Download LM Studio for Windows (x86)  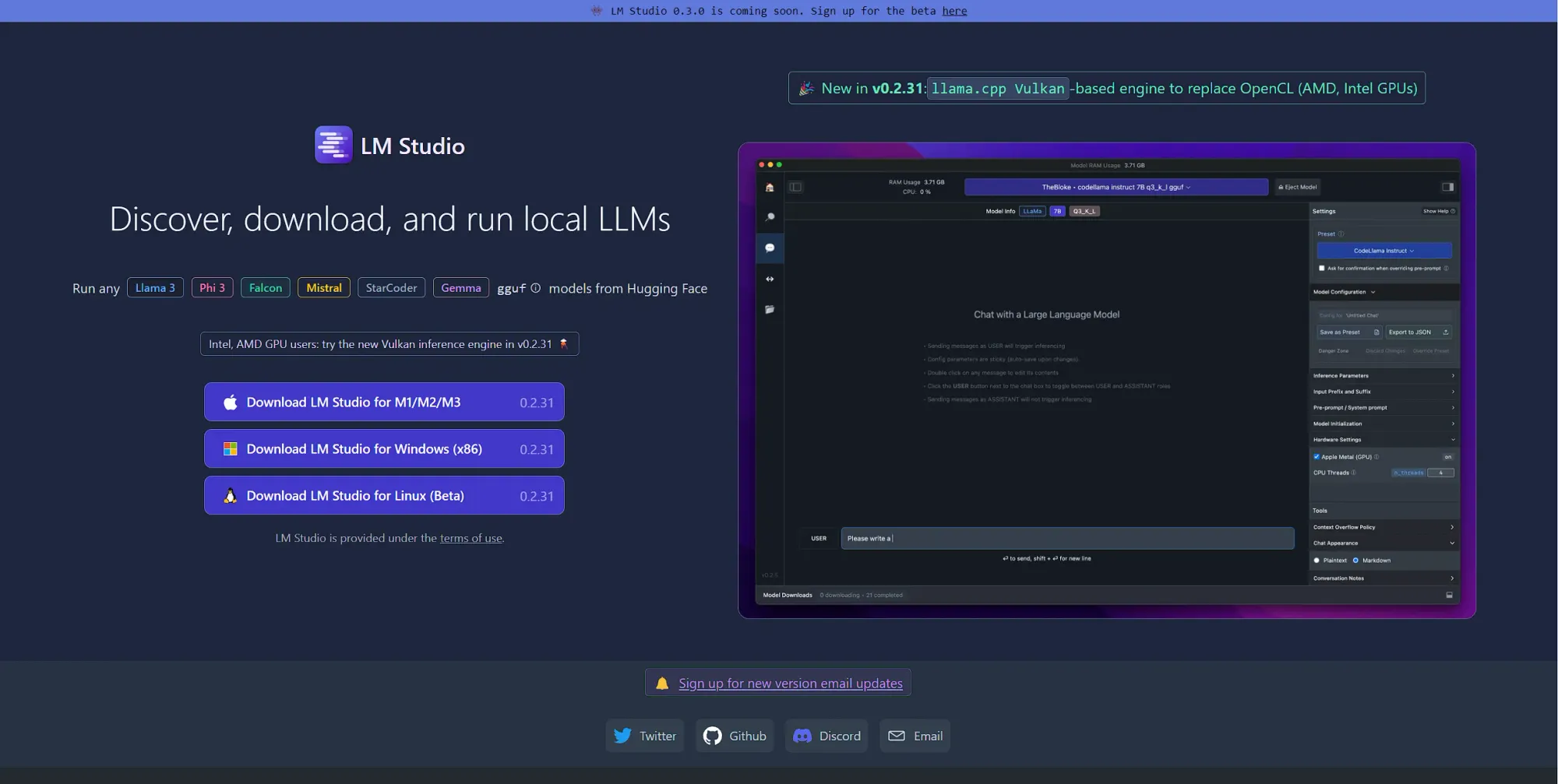point(384,448)
